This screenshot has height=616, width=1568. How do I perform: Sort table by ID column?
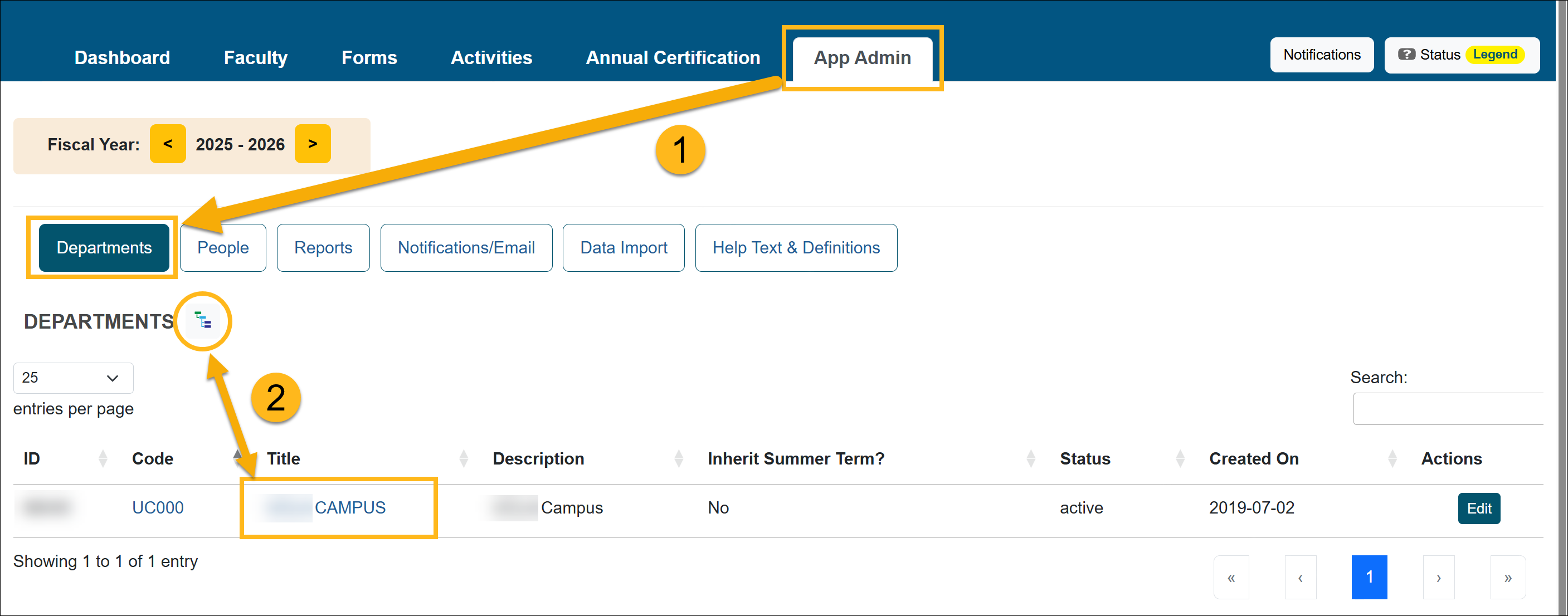(x=32, y=458)
